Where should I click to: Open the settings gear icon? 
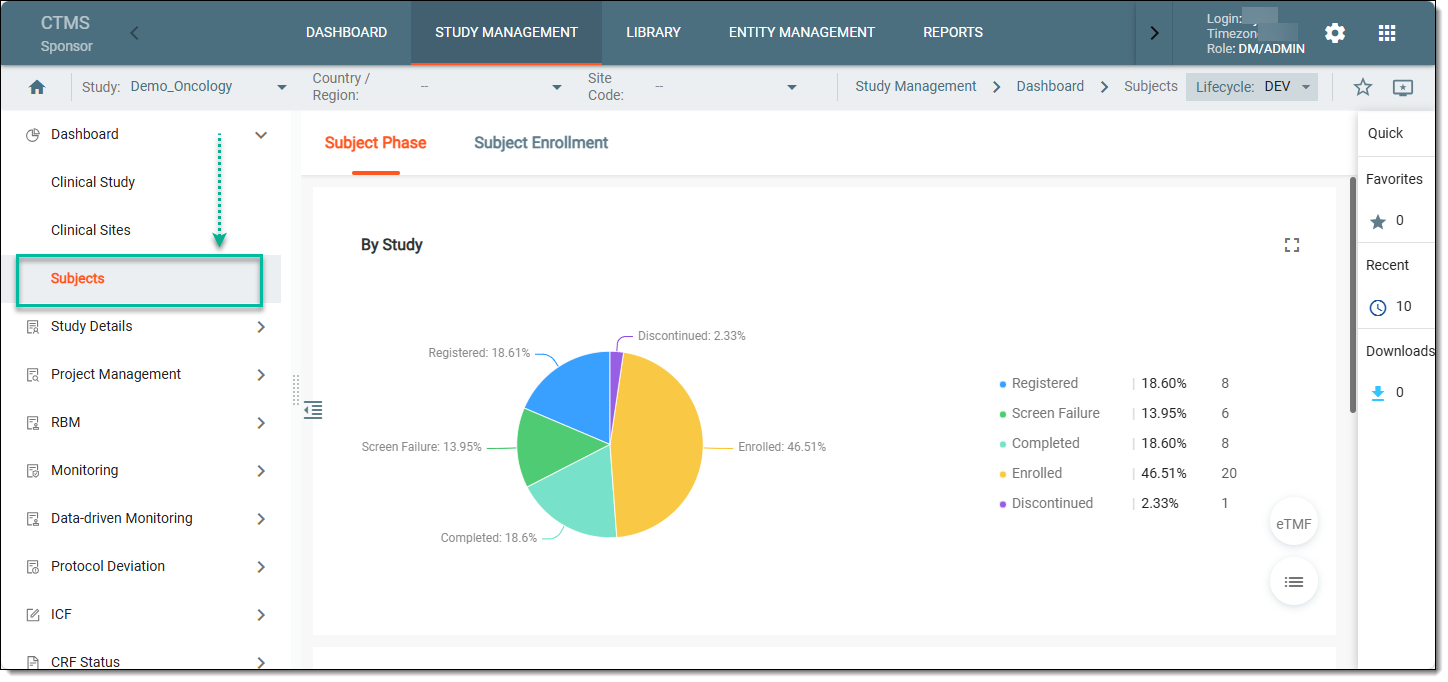coord(1335,33)
